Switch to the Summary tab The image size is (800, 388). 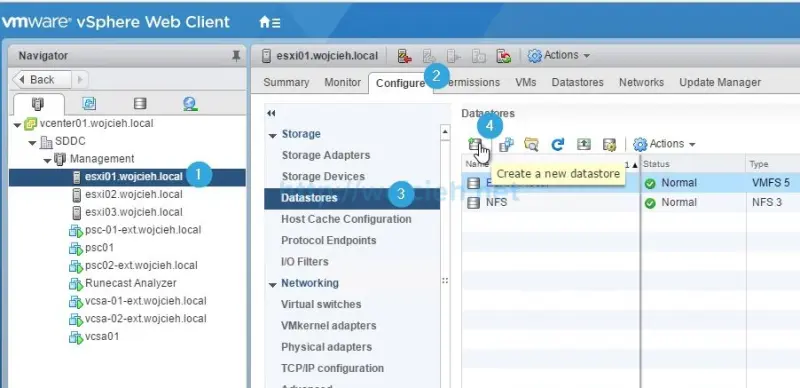[x=286, y=82]
